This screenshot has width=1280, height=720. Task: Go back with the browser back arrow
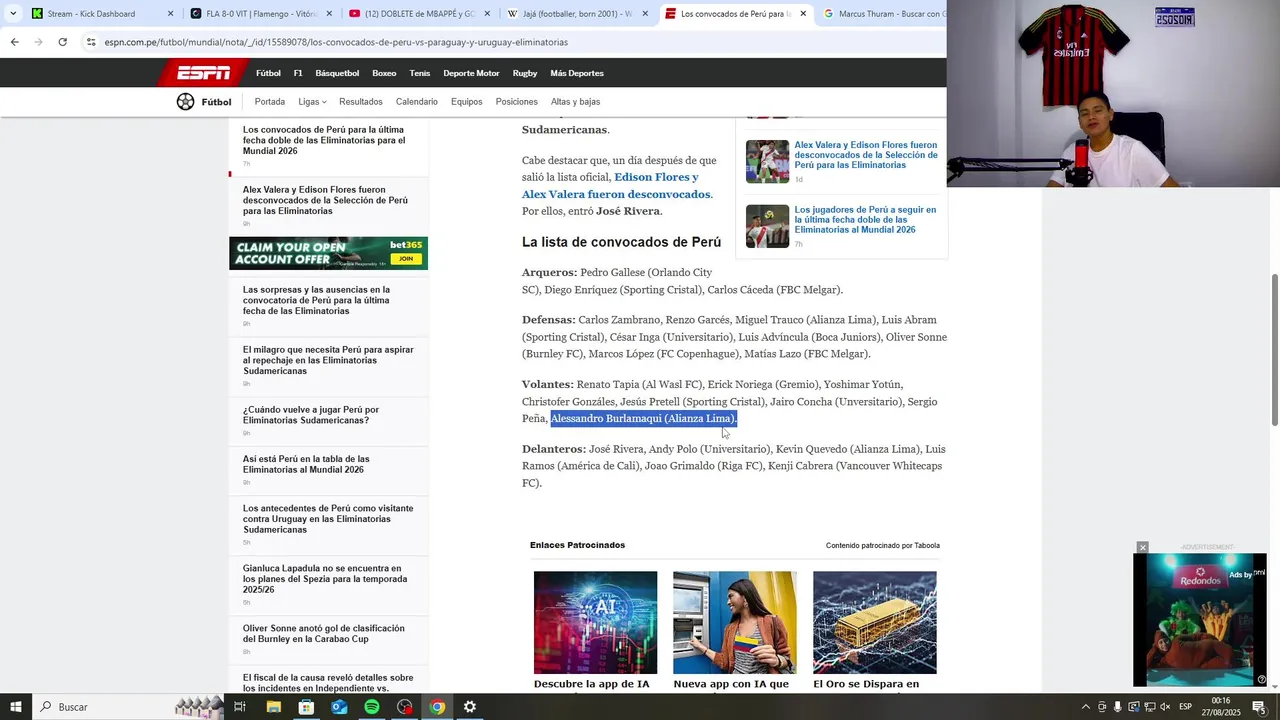point(14,42)
